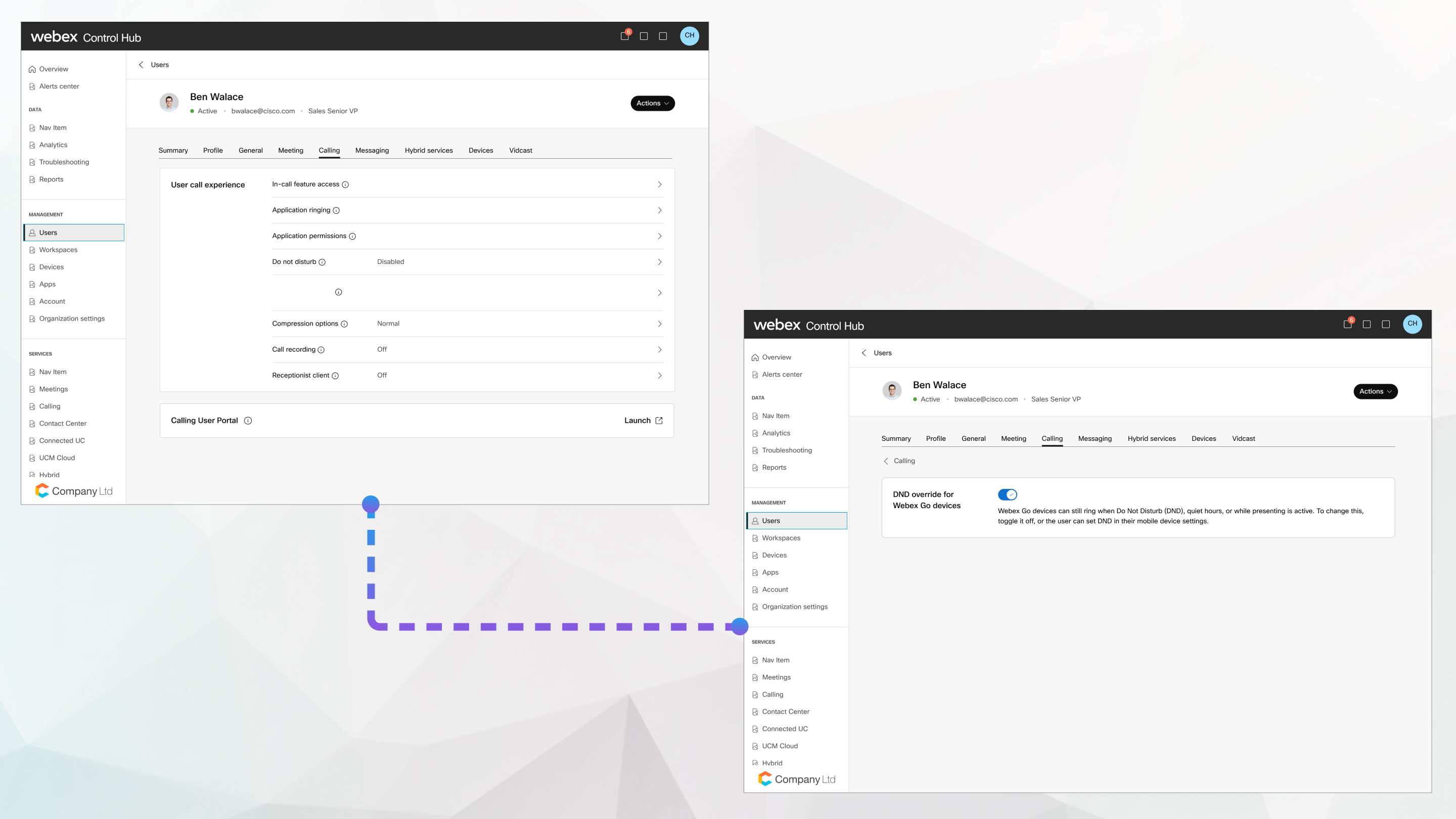Open Troubleshooting in left sidebar
The height and width of the screenshot is (819, 1456).
pos(64,162)
